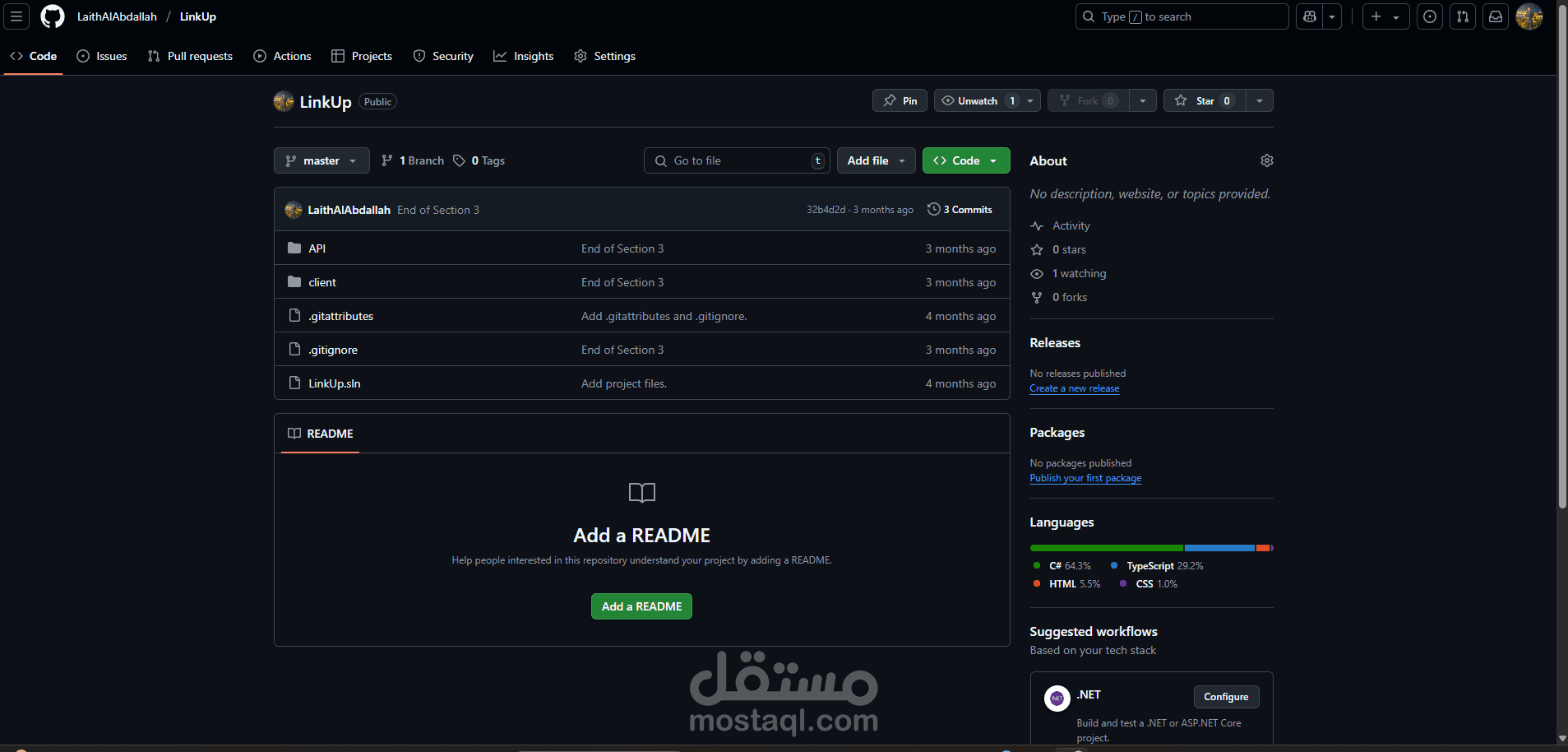Open pull requests icon in top header
This screenshot has height=752, width=1568.
click(x=1463, y=16)
